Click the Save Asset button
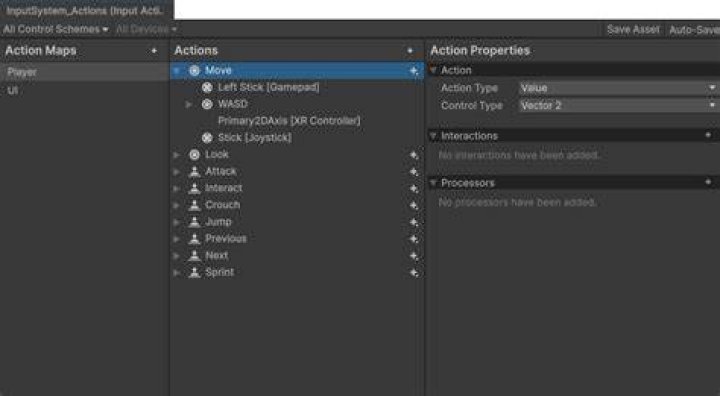 pos(633,30)
